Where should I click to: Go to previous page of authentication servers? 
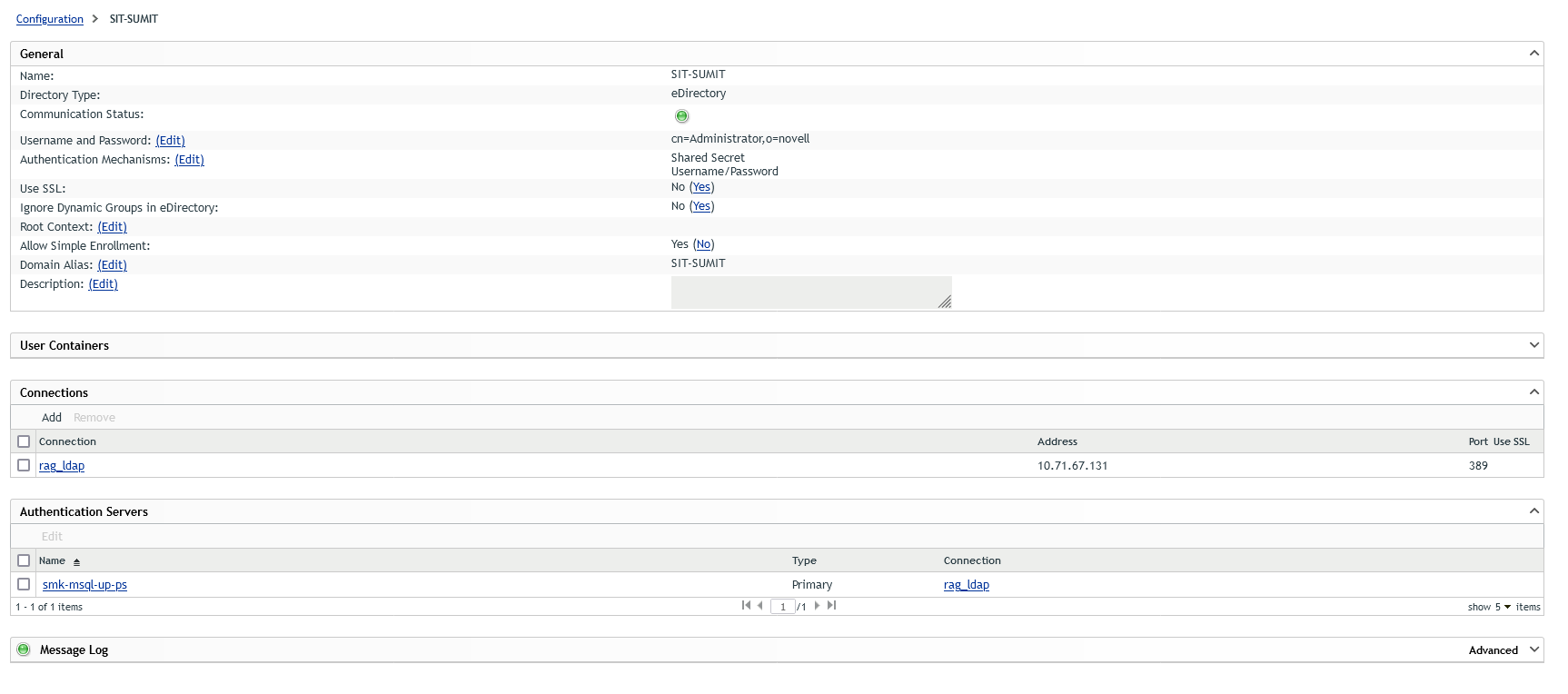[x=760, y=606]
